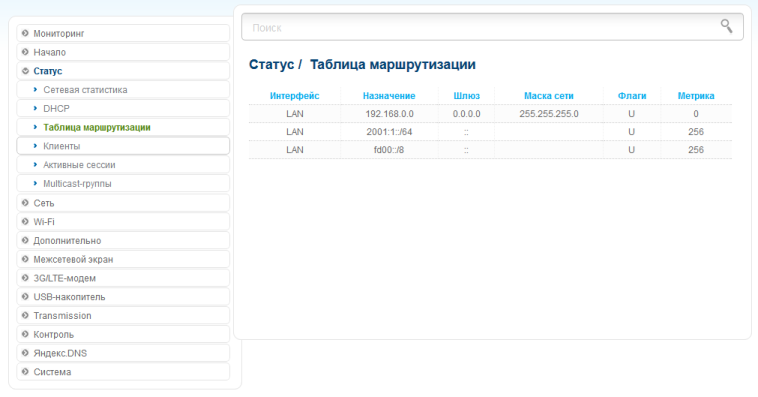Open the Контроль menu item

[123, 335]
